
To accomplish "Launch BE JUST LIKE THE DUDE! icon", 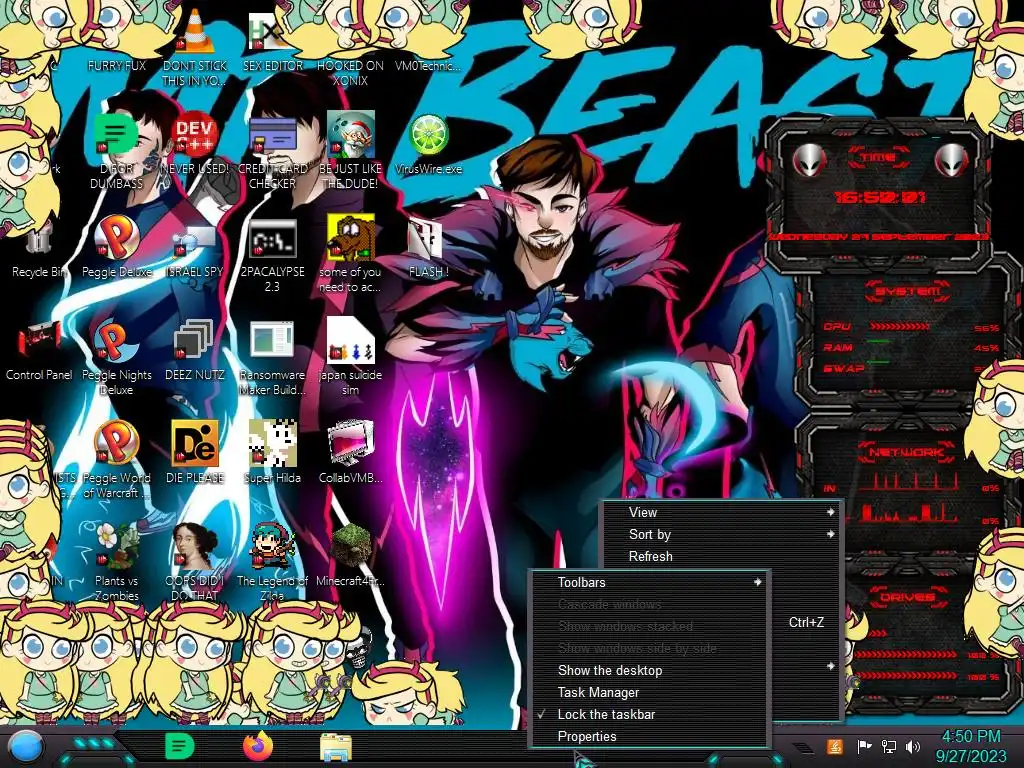I will [350, 152].
